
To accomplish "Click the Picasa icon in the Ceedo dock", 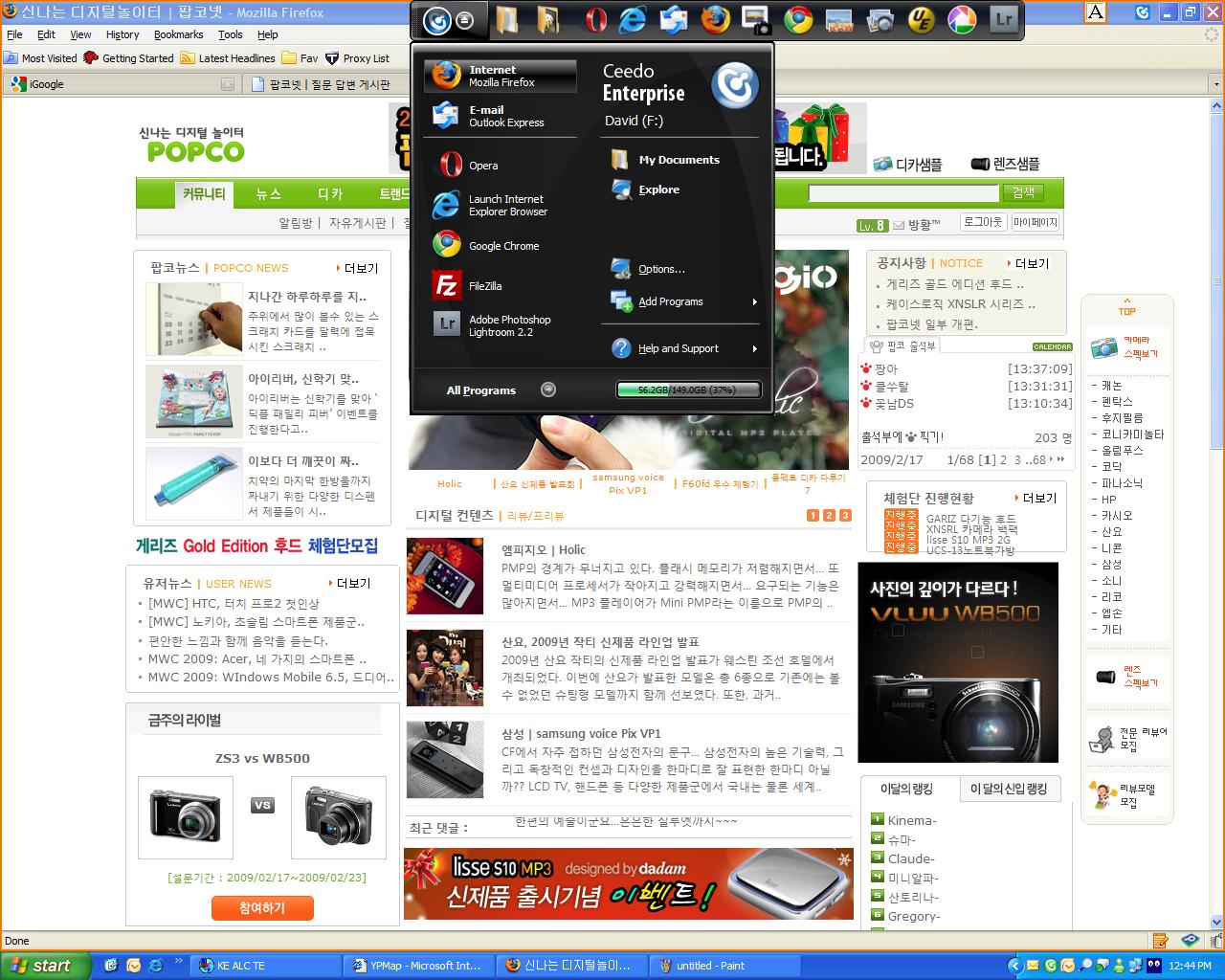I will click(x=961, y=20).
